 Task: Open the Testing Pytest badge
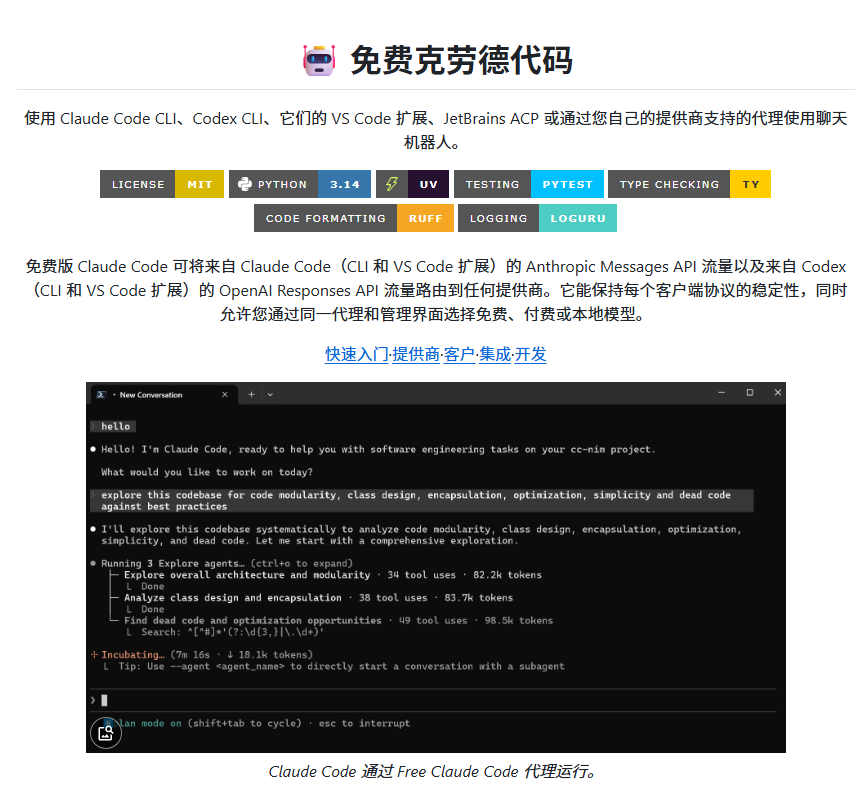[x=529, y=184]
